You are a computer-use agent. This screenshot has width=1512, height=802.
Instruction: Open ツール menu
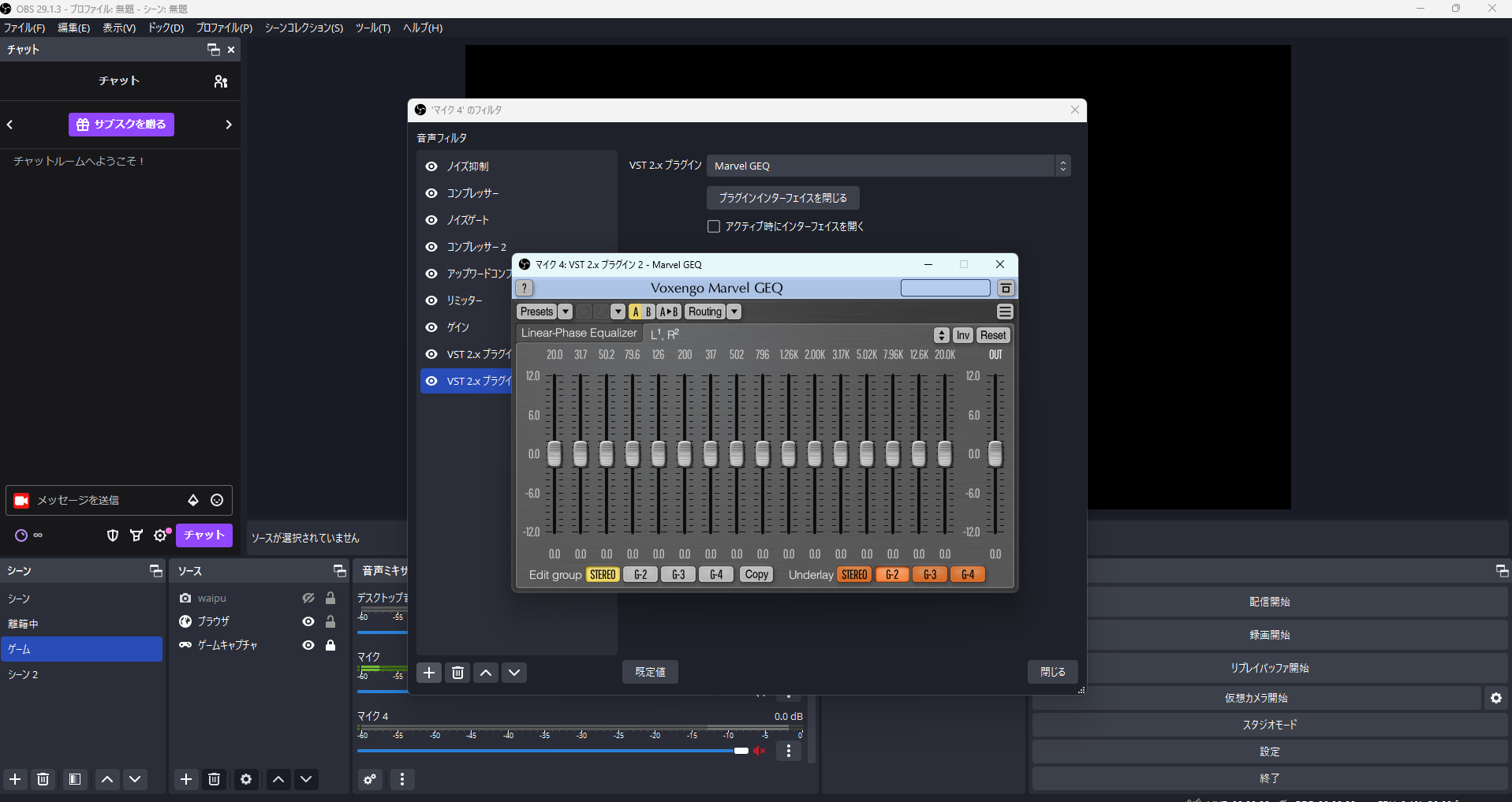(x=373, y=28)
